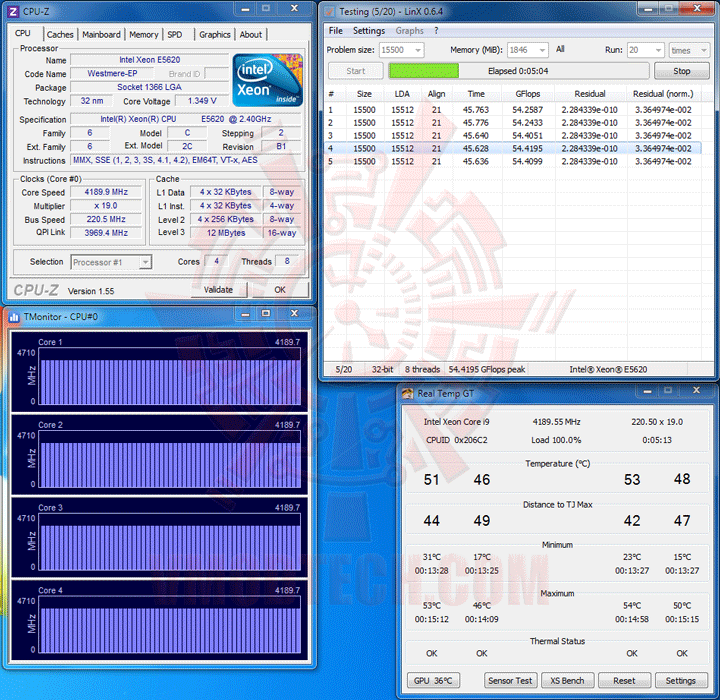Open the ? help menu in LinX
Viewport: 720px width, 700px height.
tap(436, 31)
